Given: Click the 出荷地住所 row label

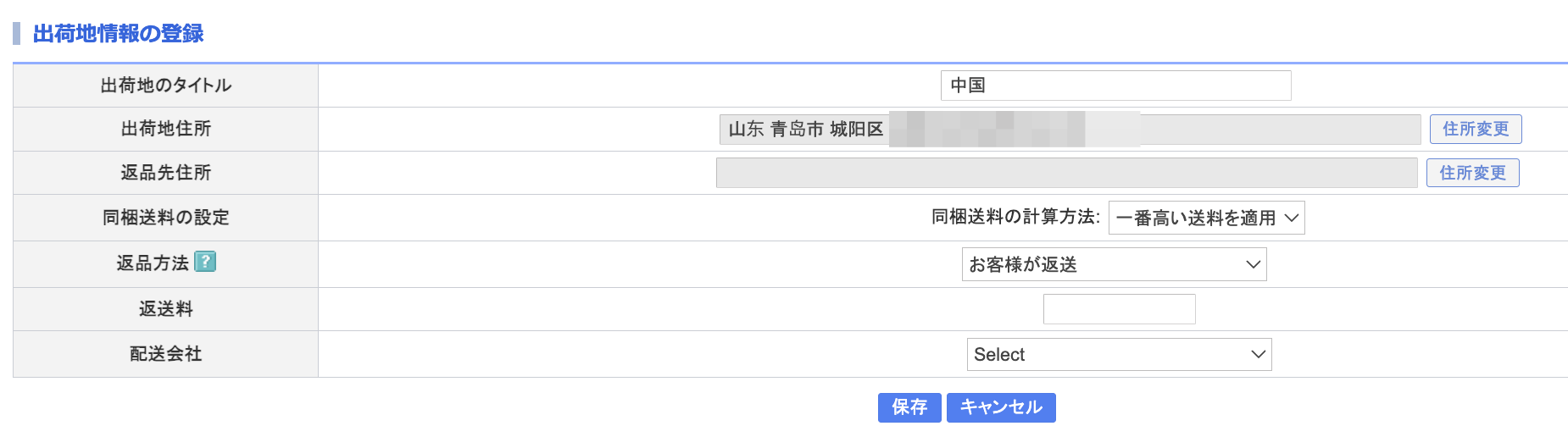Looking at the screenshot, I should 166,129.
